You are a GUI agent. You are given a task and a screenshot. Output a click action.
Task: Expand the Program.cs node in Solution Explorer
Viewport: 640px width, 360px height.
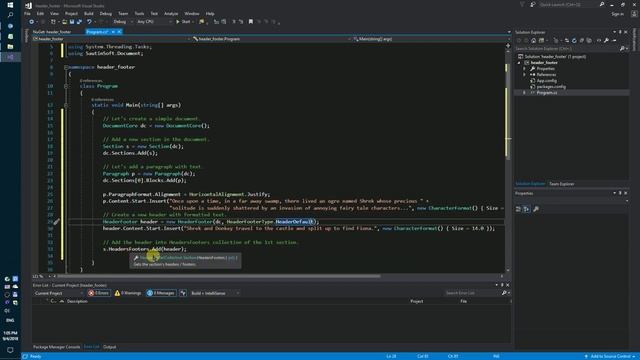pos(524,93)
